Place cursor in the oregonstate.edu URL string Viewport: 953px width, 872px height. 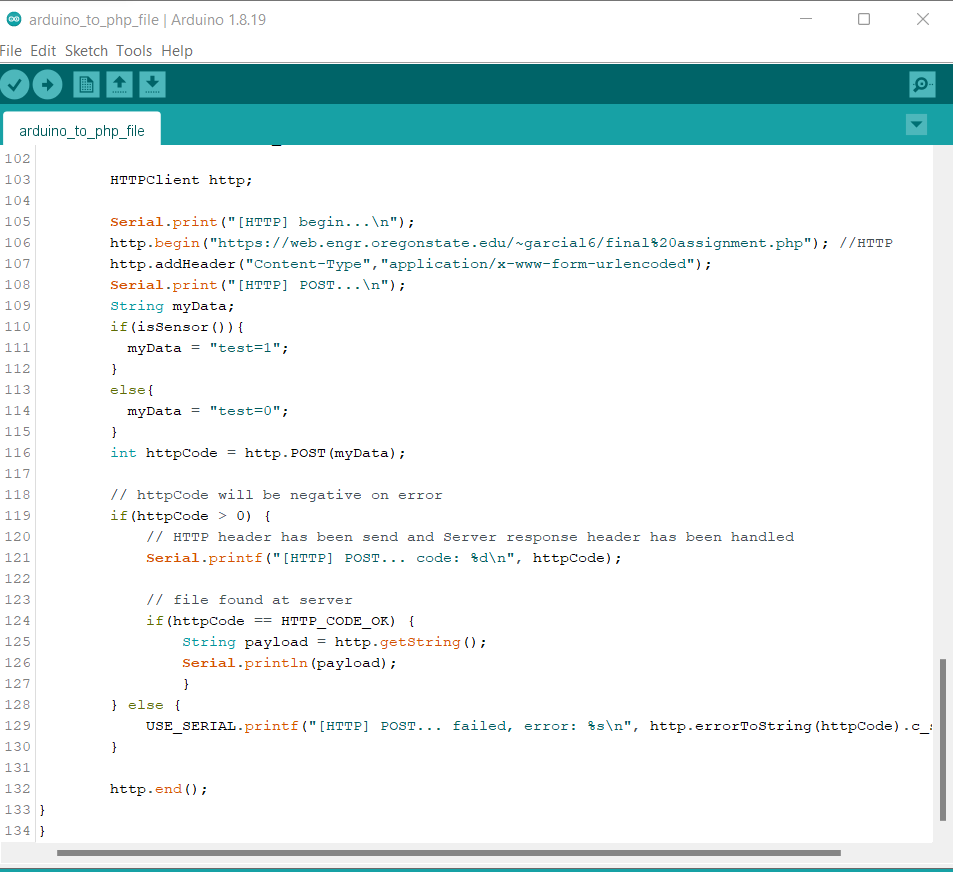pyautogui.click(x=500, y=243)
